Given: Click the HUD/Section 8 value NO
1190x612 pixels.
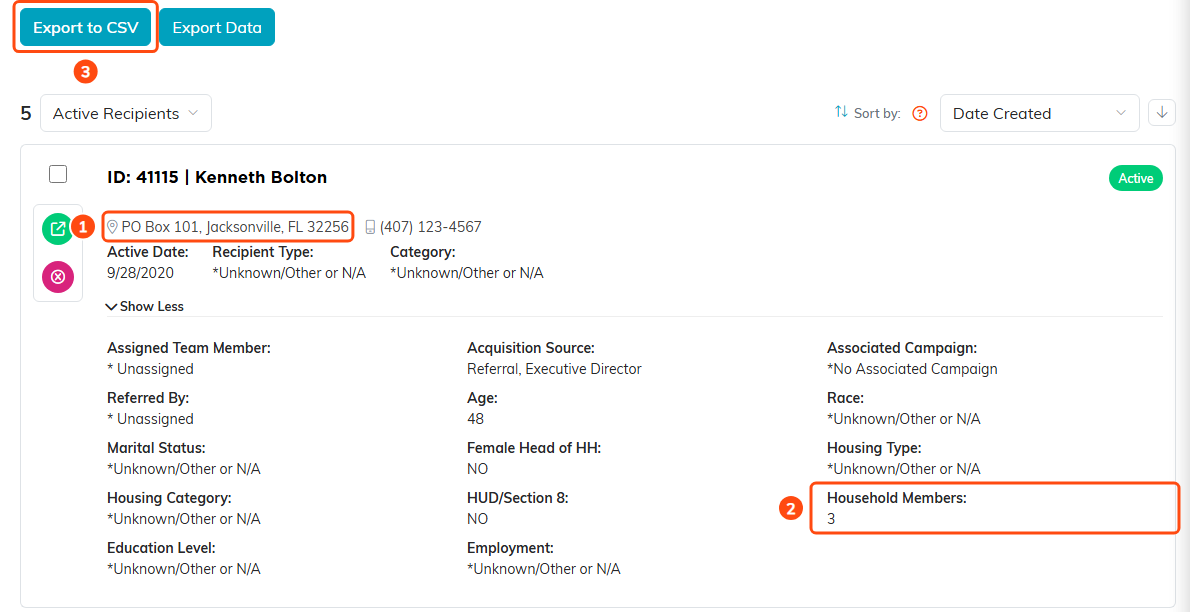Looking at the screenshot, I should click(477, 519).
